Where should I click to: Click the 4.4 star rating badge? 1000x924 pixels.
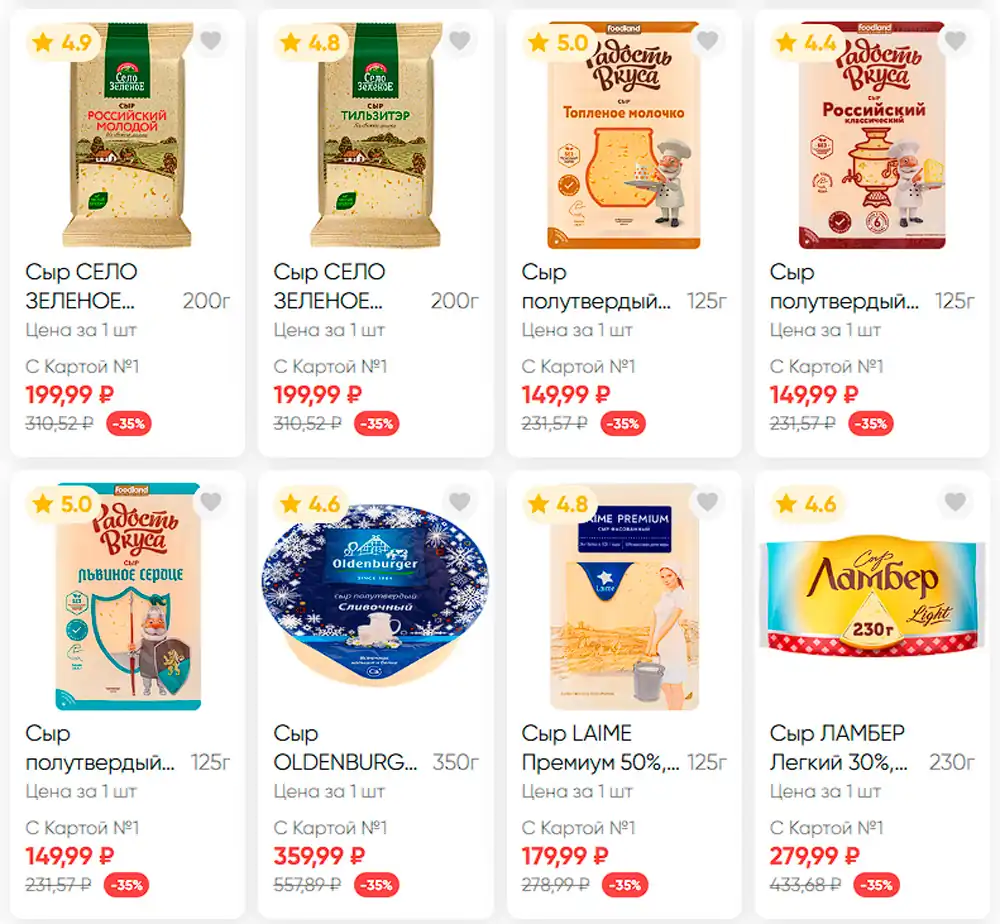(807, 43)
